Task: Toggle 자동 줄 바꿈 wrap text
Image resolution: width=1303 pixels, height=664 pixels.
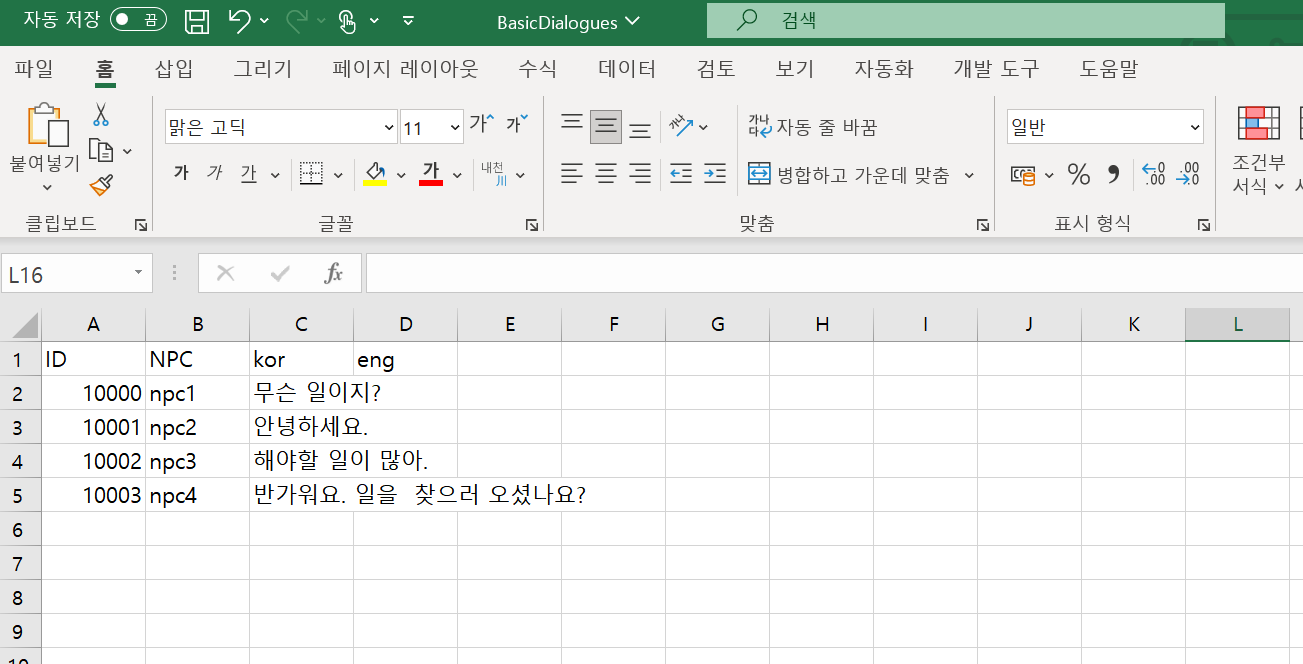Action: pos(813,127)
